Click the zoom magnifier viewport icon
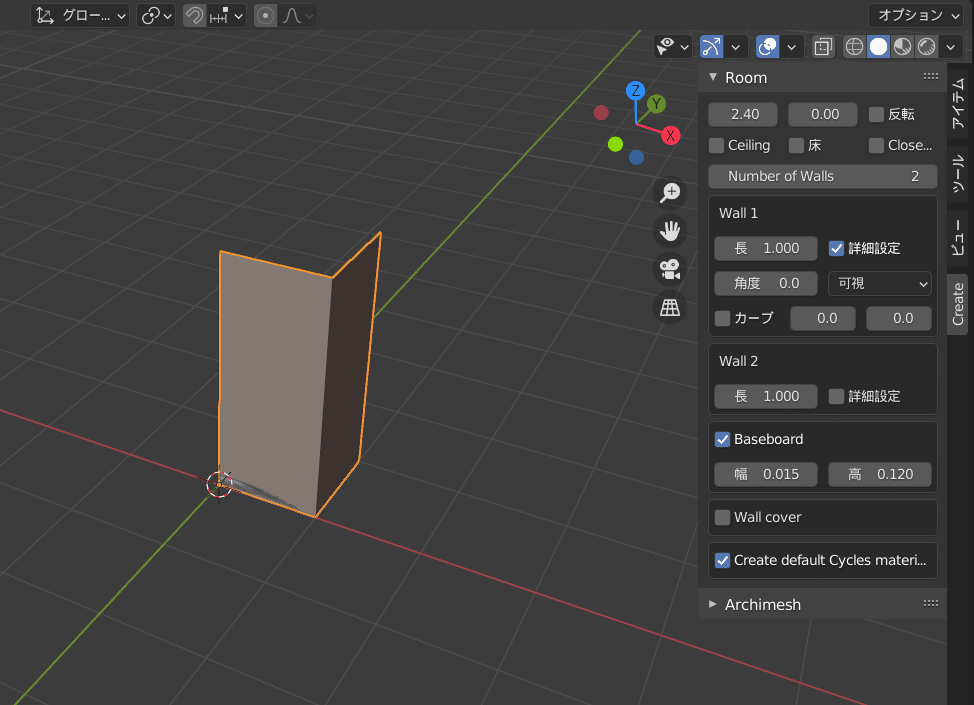 click(670, 193)
